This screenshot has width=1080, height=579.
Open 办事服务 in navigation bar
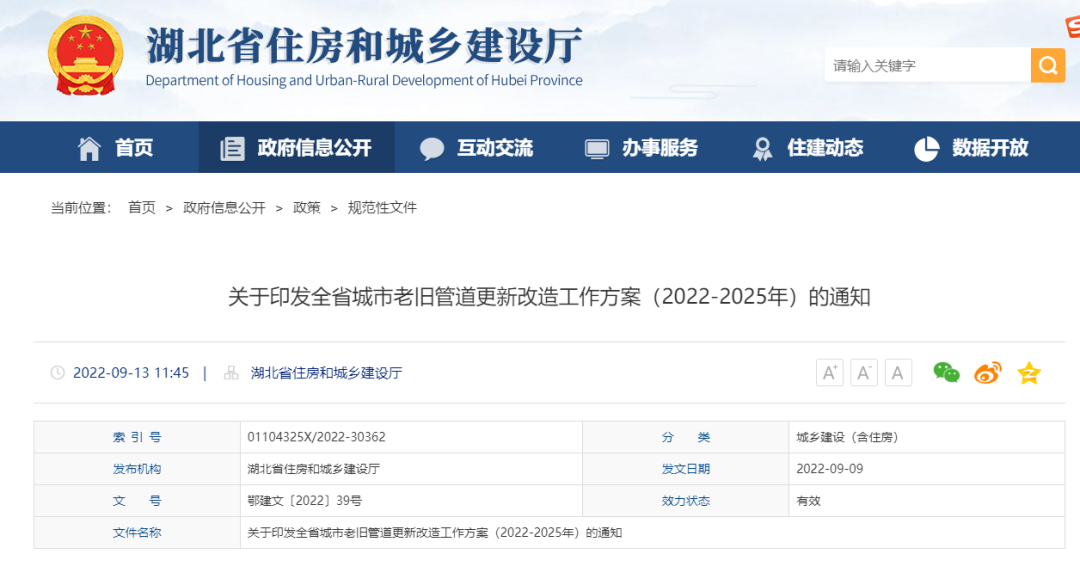(641, 148)
